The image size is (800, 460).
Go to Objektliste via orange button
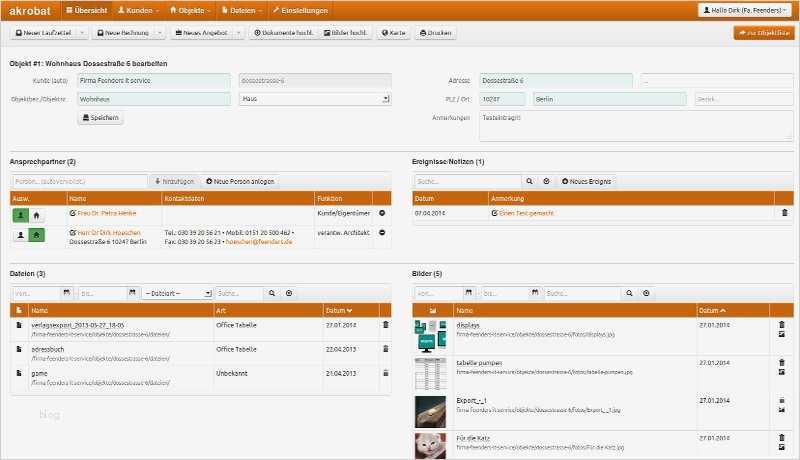tap(764, 33)
